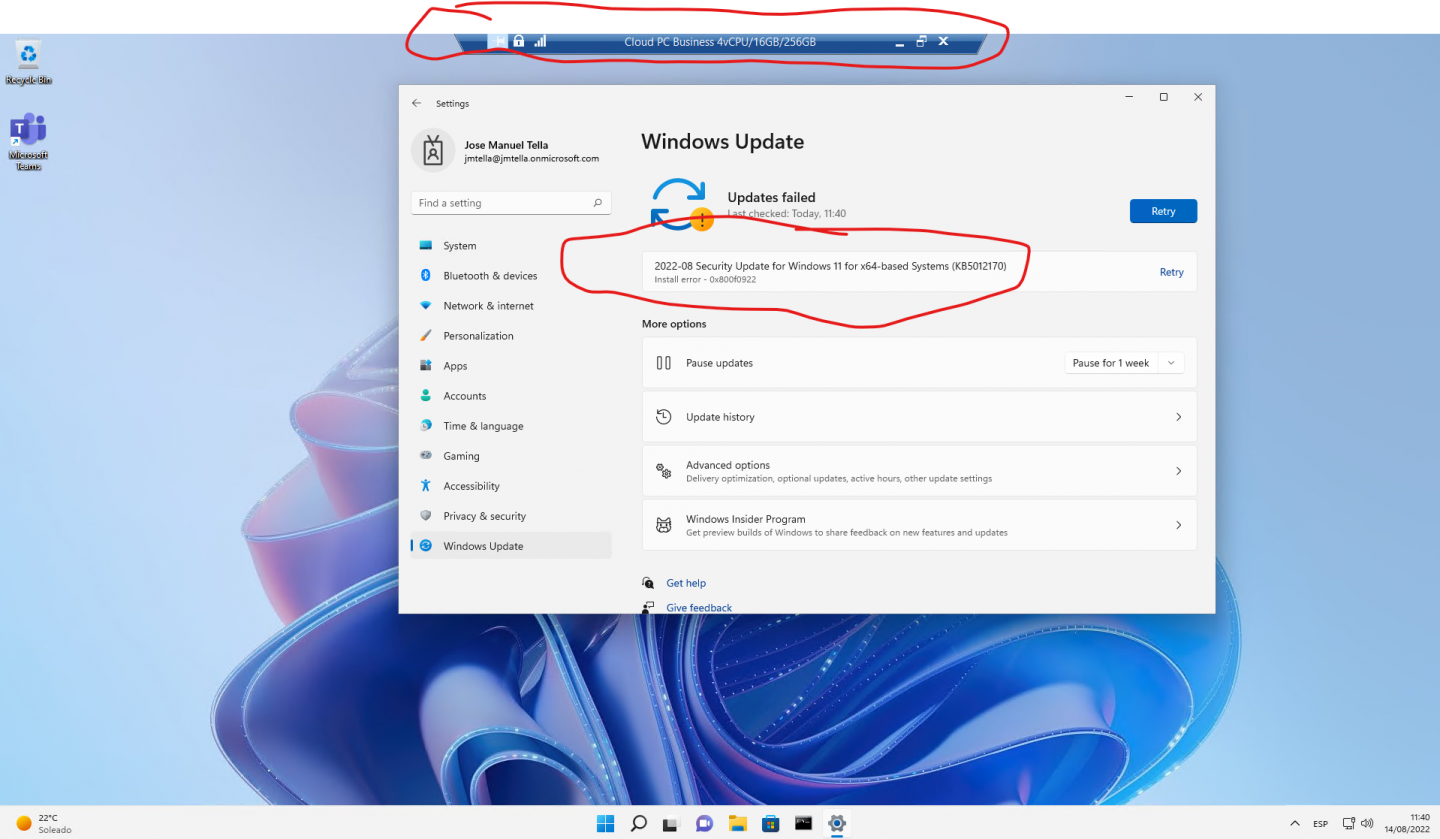Click the lock icon on connection bar
The width and height of the screenshot is (1440, 839).
[x=518, y=41]
